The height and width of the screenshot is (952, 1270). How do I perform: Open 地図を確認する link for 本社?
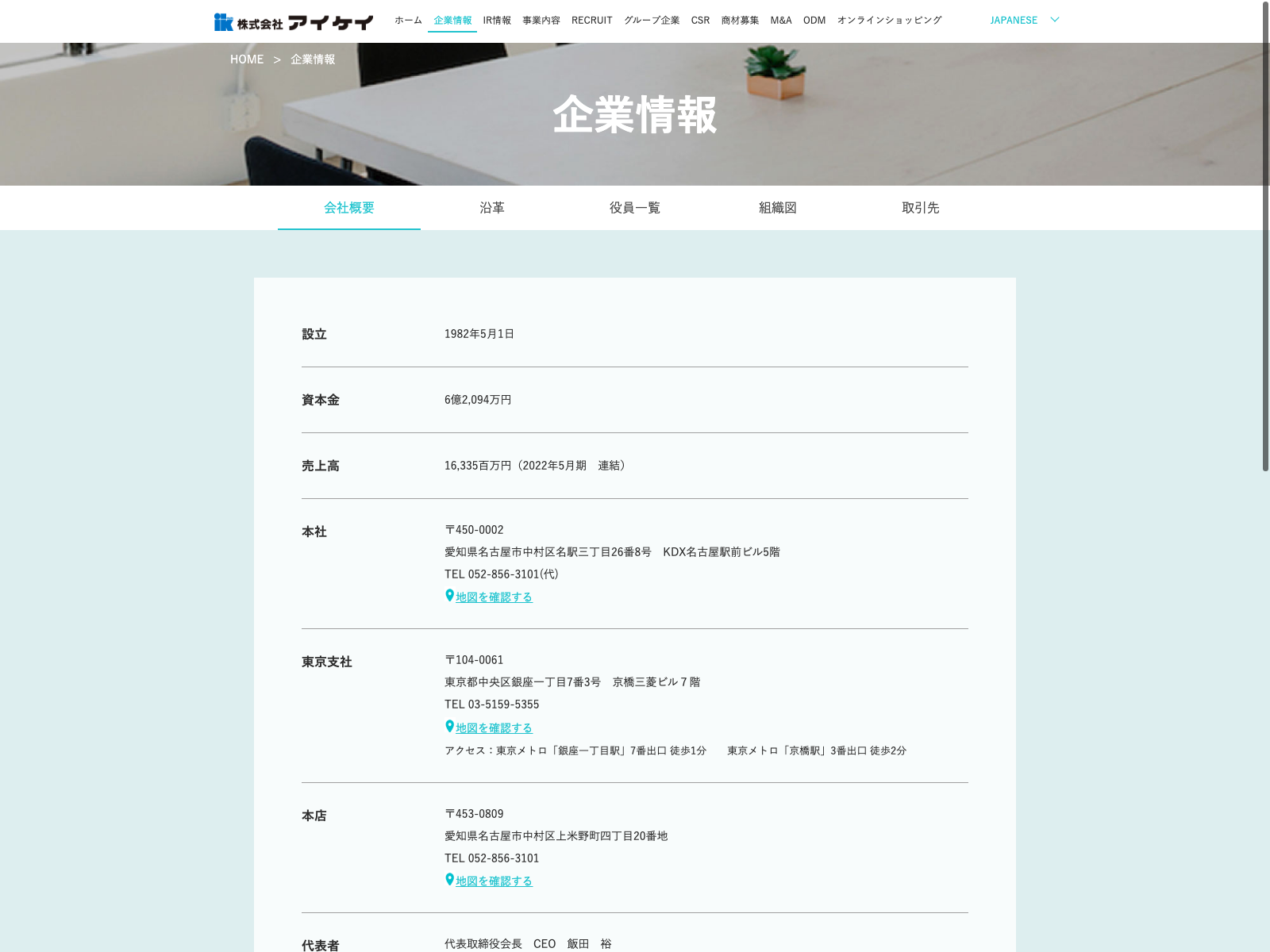(494, 597)
